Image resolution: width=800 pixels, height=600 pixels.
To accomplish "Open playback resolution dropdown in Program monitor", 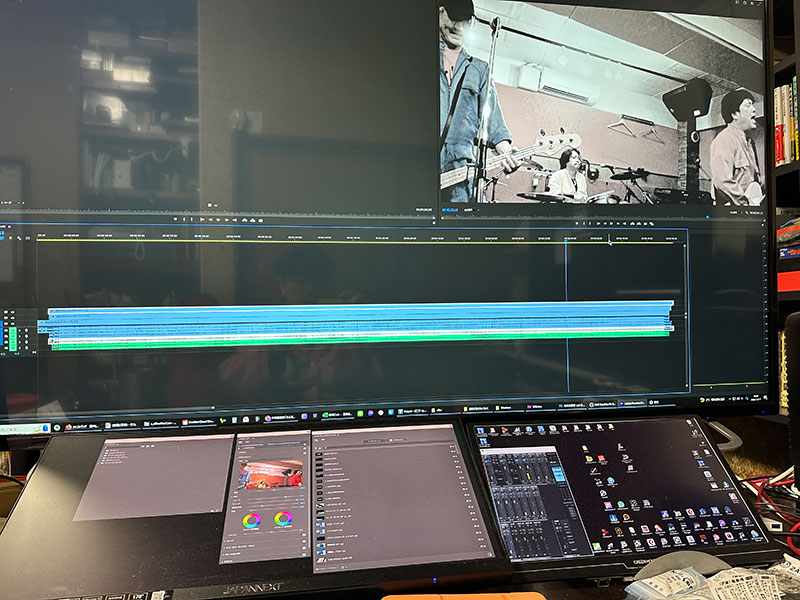I will (734, 212).
